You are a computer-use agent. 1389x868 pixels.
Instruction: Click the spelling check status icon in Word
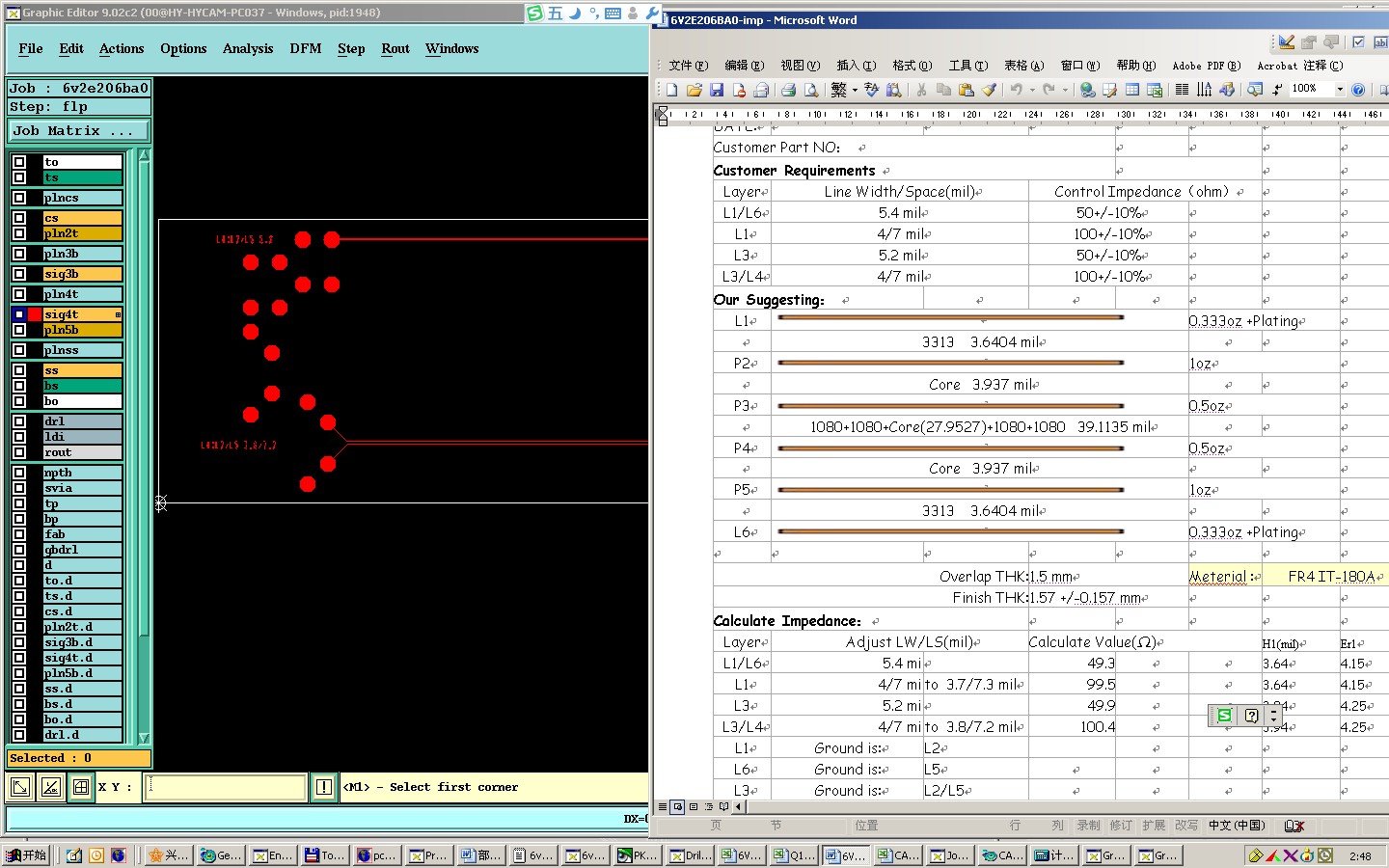click(1294, 826)
